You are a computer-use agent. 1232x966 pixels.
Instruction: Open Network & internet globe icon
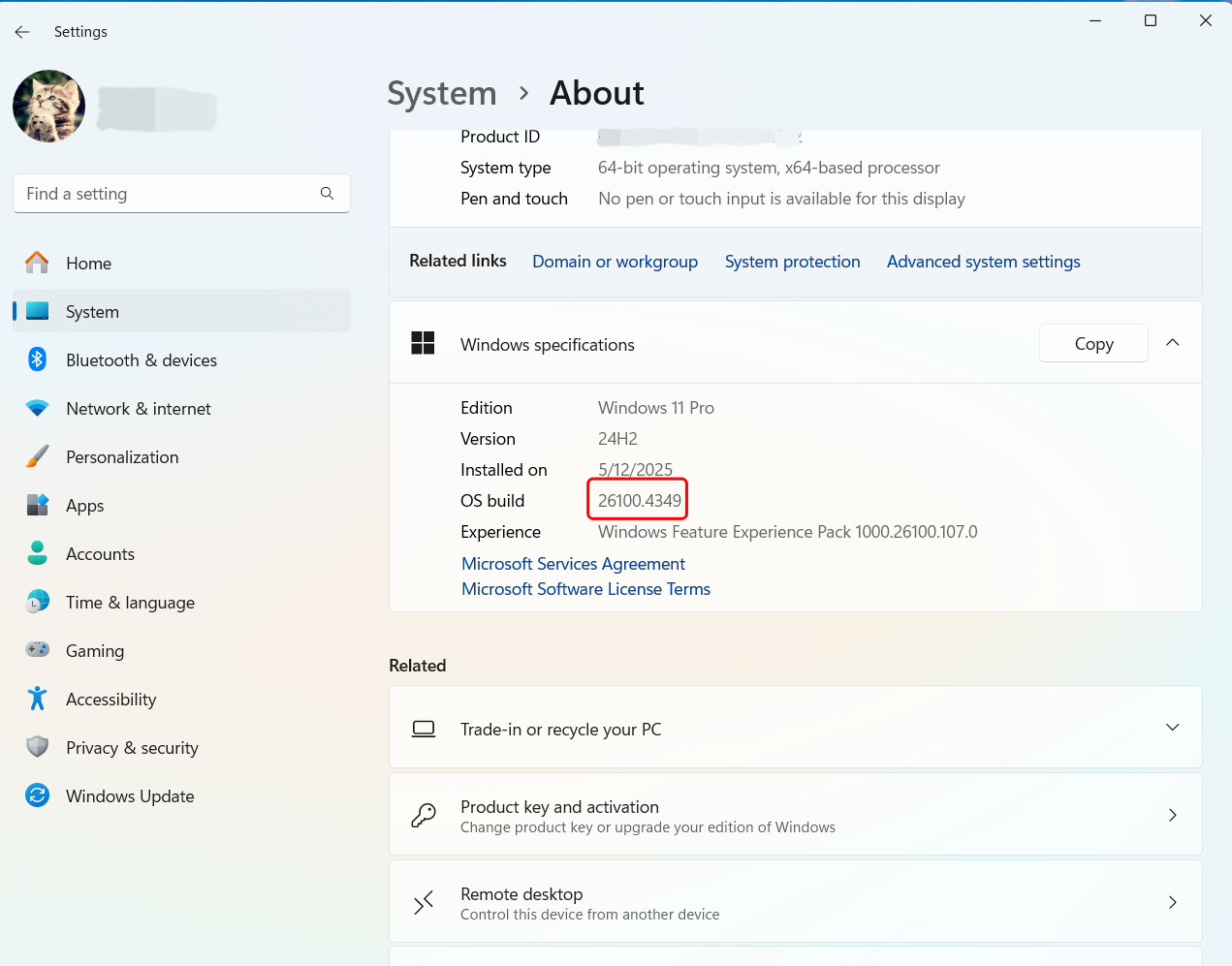36,408
